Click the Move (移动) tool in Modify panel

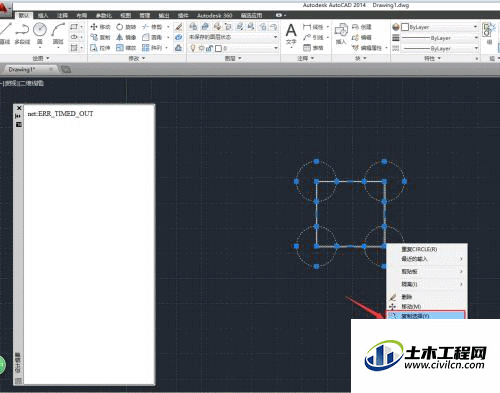pyautogui.click(x=100, y=27)
